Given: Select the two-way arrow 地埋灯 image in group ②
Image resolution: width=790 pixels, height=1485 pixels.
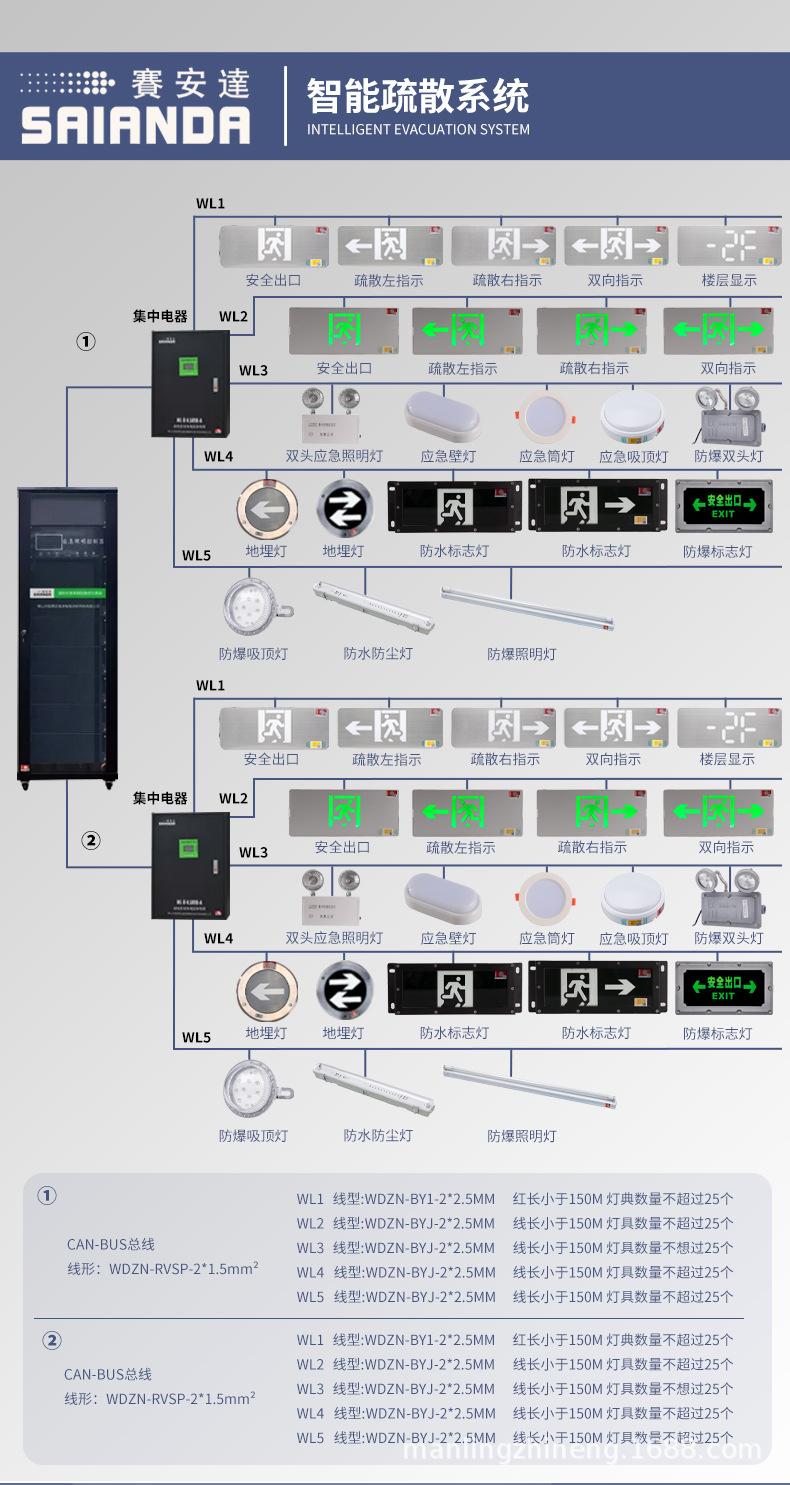Looking at the screenshot, I should [344, 991].
